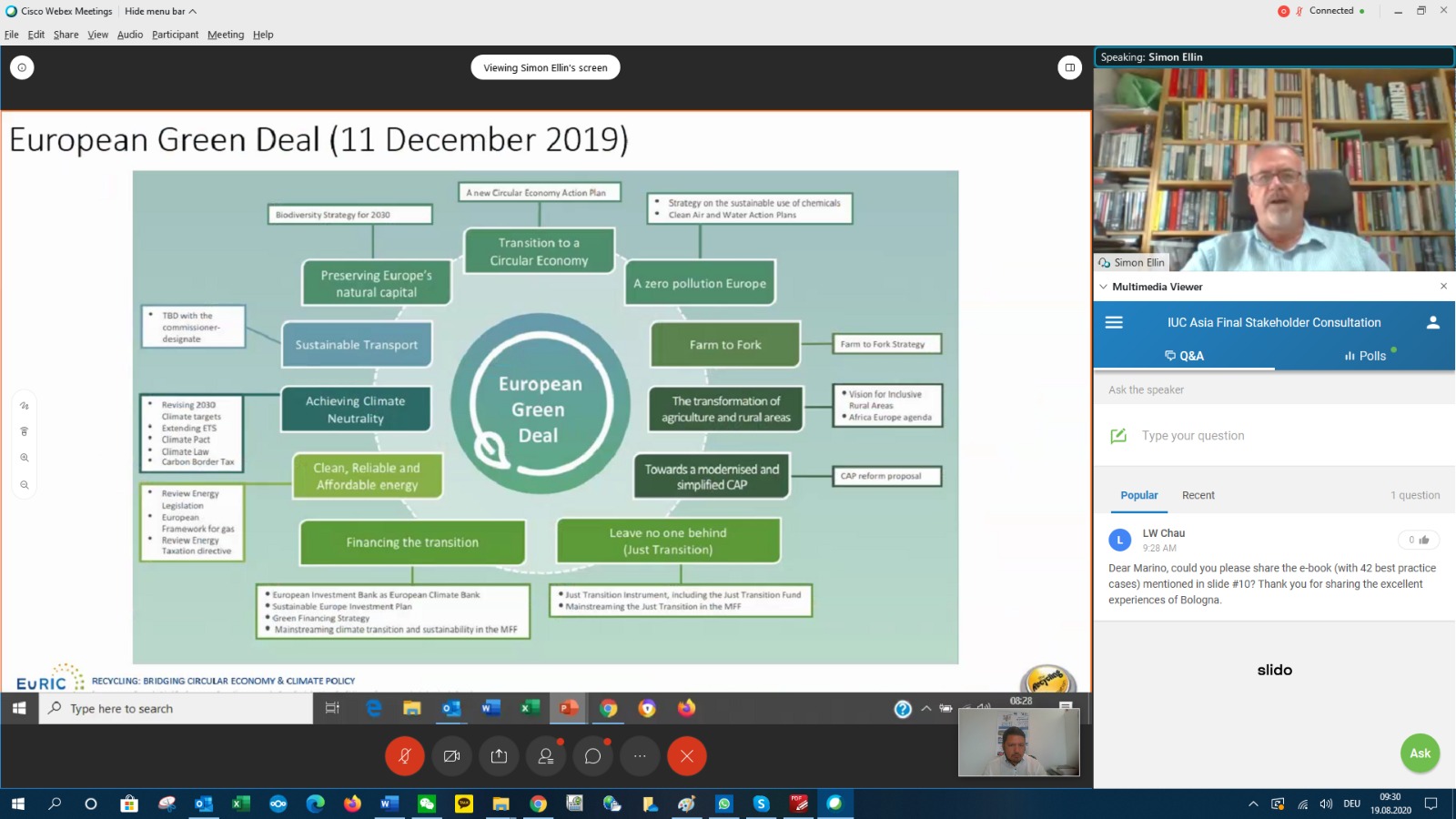Unmute the microphone in Webex controls
Image resolution: width=1456 pixels, height=819 pixels.
(x=405, y=756)
